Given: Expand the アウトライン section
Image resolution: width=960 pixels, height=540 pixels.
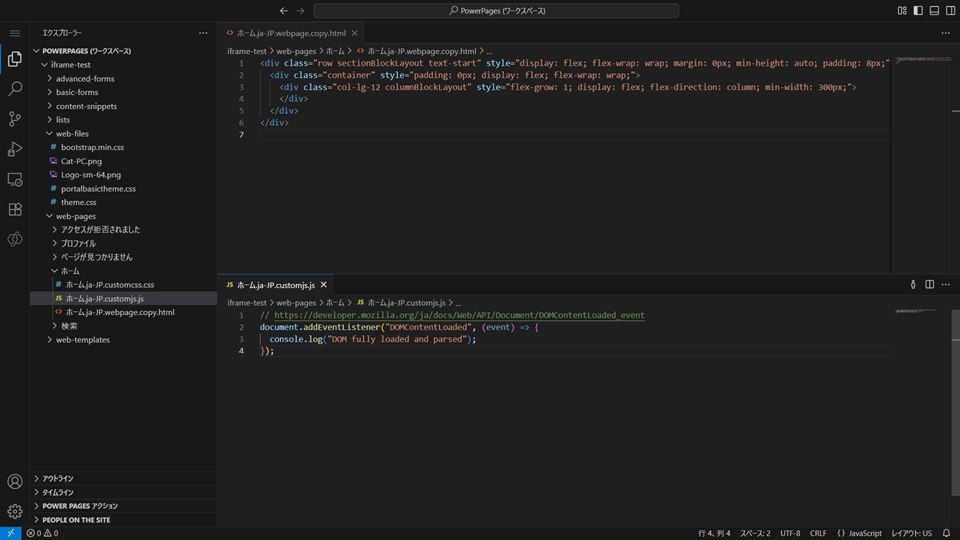Looking at the screenshot, I should pyautogui.click(x=124, y=478).
